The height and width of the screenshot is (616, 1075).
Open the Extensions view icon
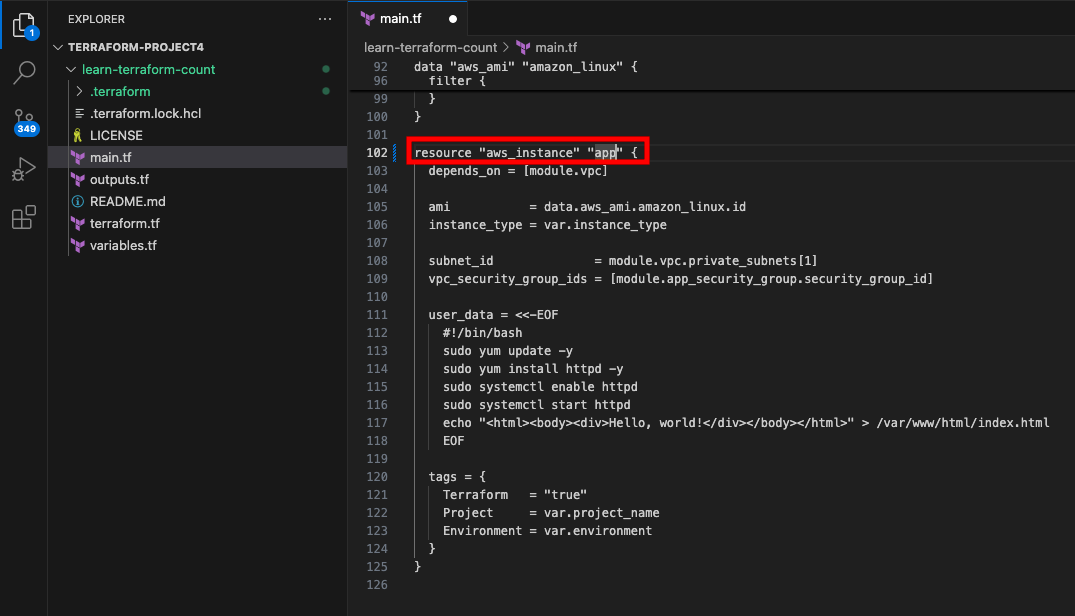pos(24,217)
